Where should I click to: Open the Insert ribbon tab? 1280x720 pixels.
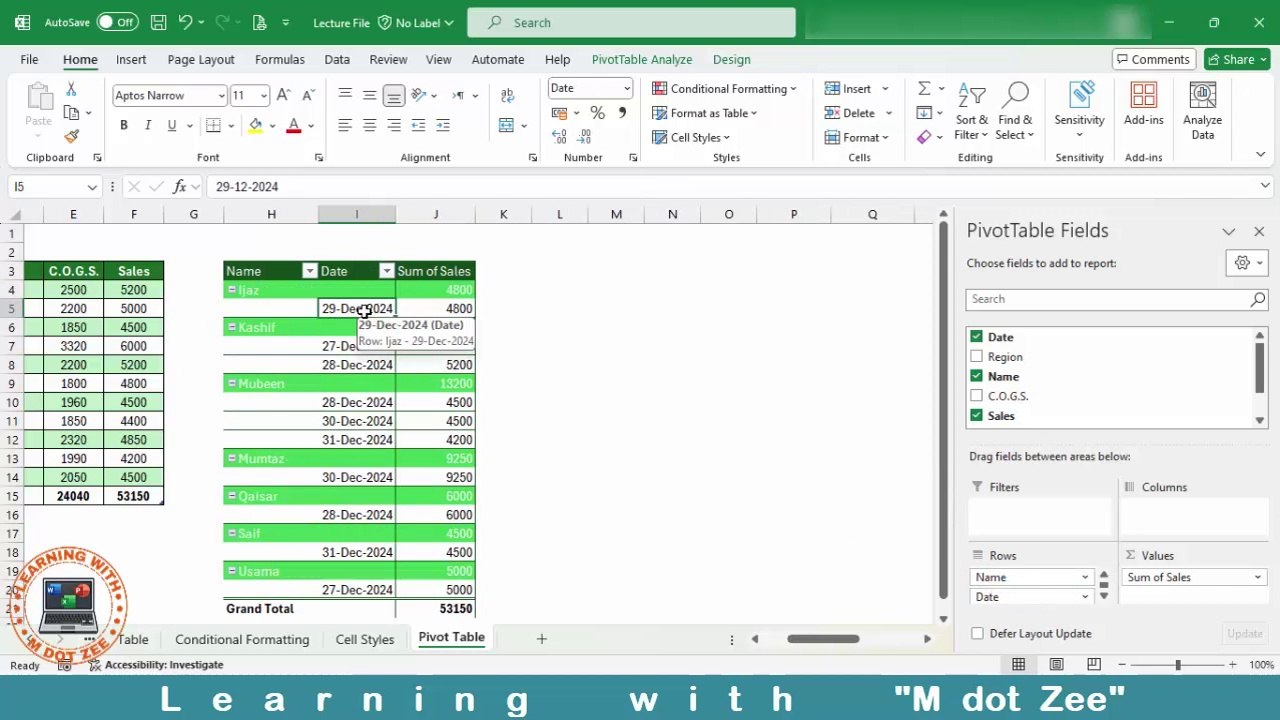[131, 60]
